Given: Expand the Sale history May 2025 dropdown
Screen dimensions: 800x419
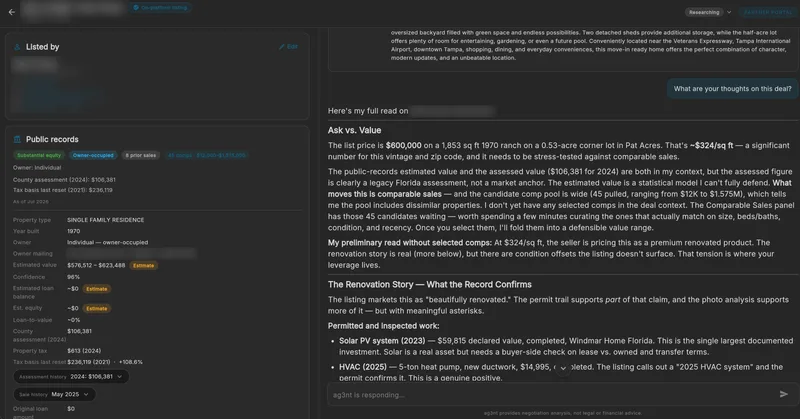Looking at the screenshot, I should pyautogui.click(x=54, y=394).
